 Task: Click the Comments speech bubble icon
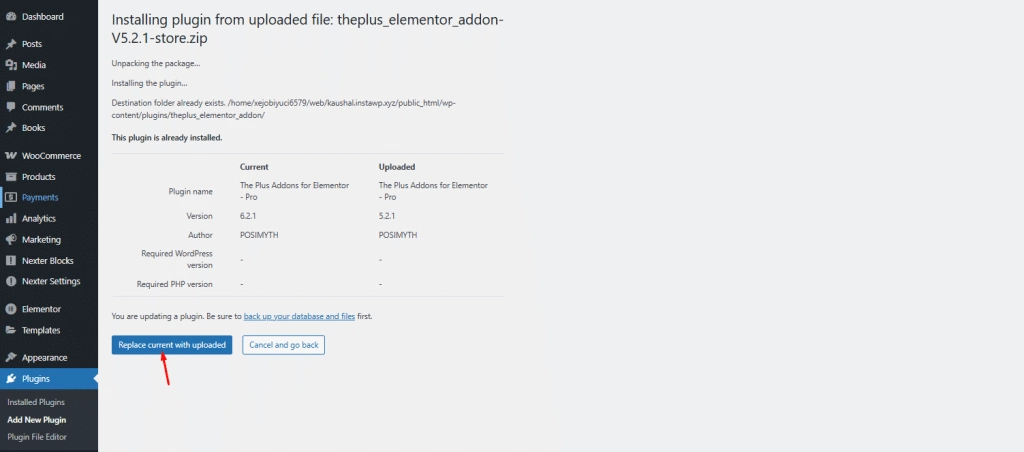pos(11,107)
